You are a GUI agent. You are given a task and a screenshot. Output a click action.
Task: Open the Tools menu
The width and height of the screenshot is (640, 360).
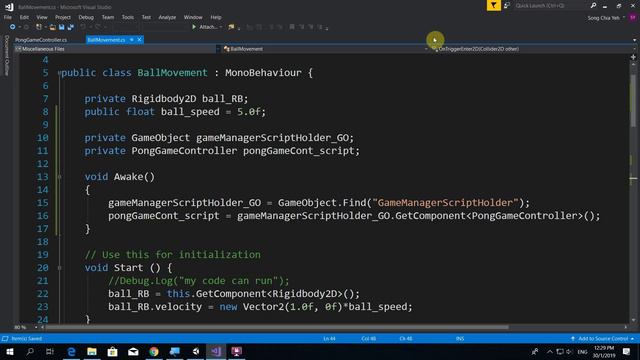click(127, 17)
